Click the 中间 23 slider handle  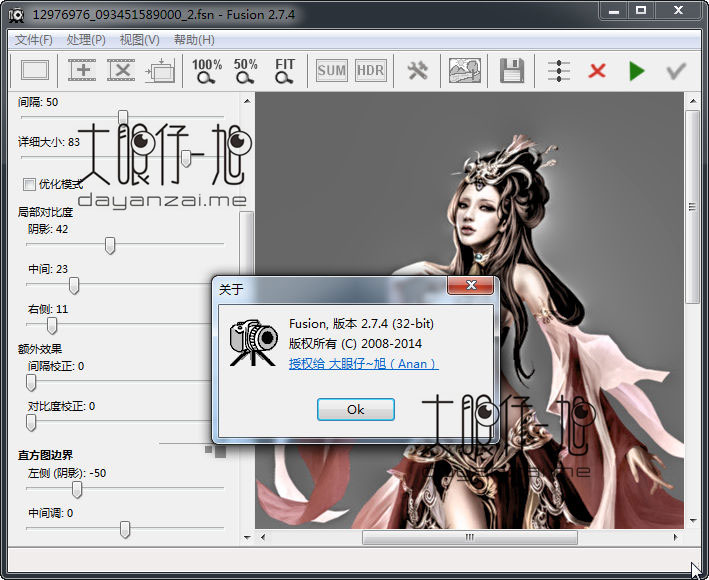point(74,285)
